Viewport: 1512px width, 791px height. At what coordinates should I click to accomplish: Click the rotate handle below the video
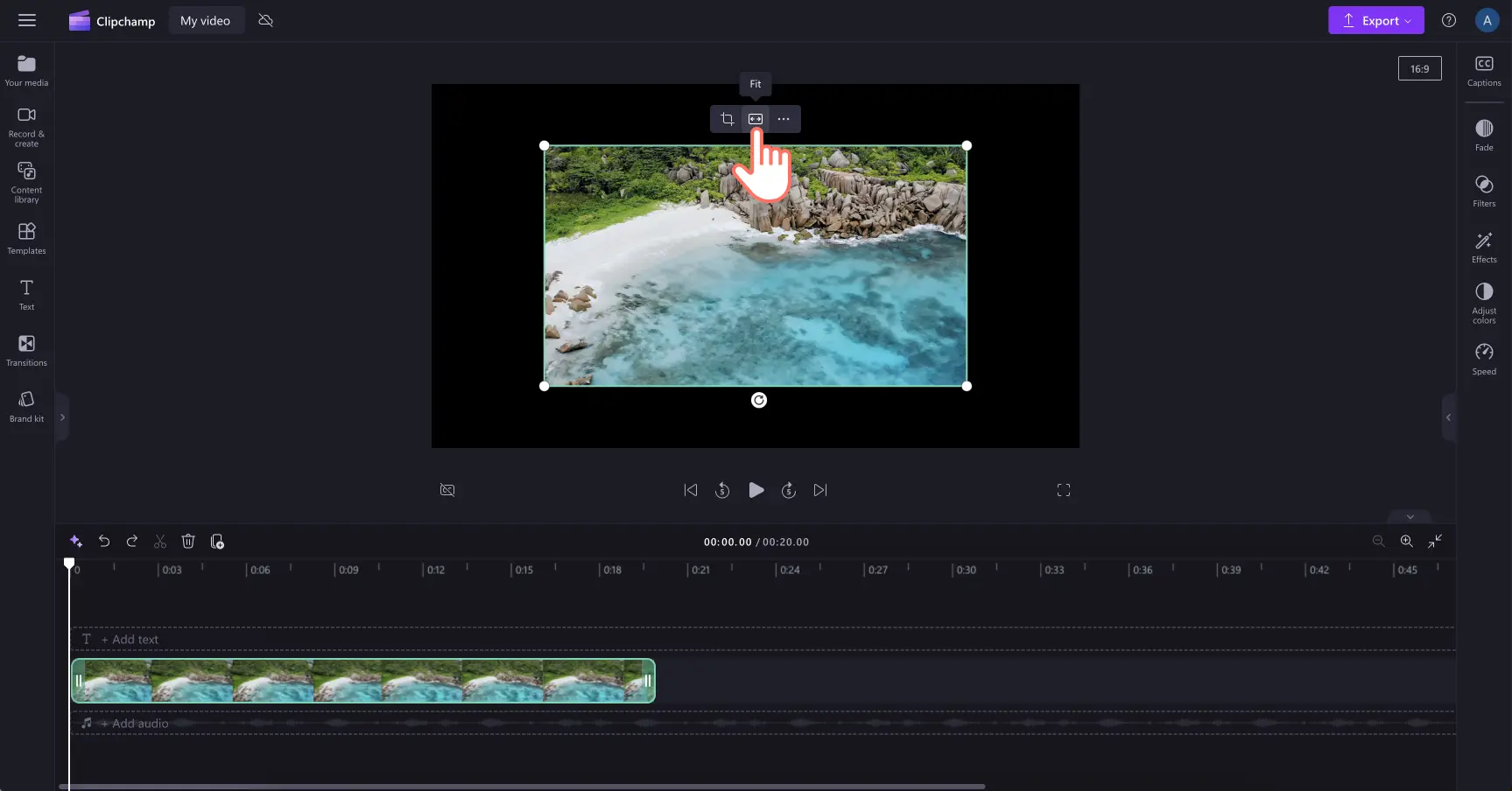(x=759, y=400)
